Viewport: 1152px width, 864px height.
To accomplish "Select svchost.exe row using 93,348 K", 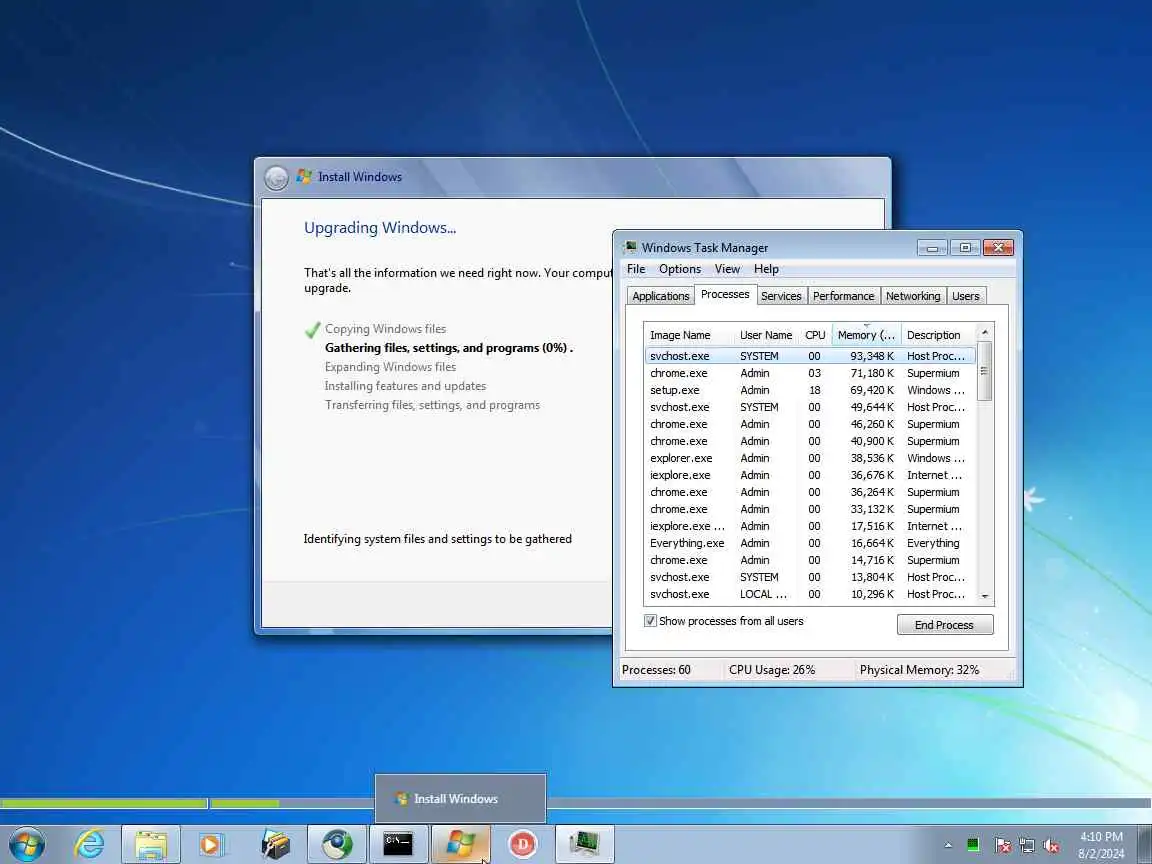I will [810, 356].
